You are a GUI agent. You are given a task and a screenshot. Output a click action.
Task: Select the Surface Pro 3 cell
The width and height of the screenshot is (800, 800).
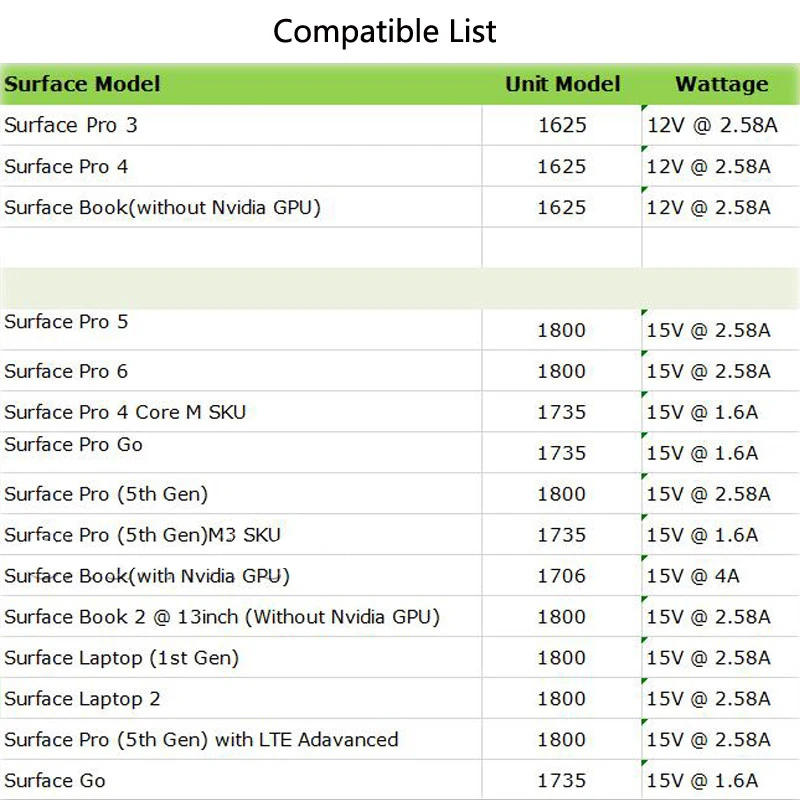pos(71,125)
